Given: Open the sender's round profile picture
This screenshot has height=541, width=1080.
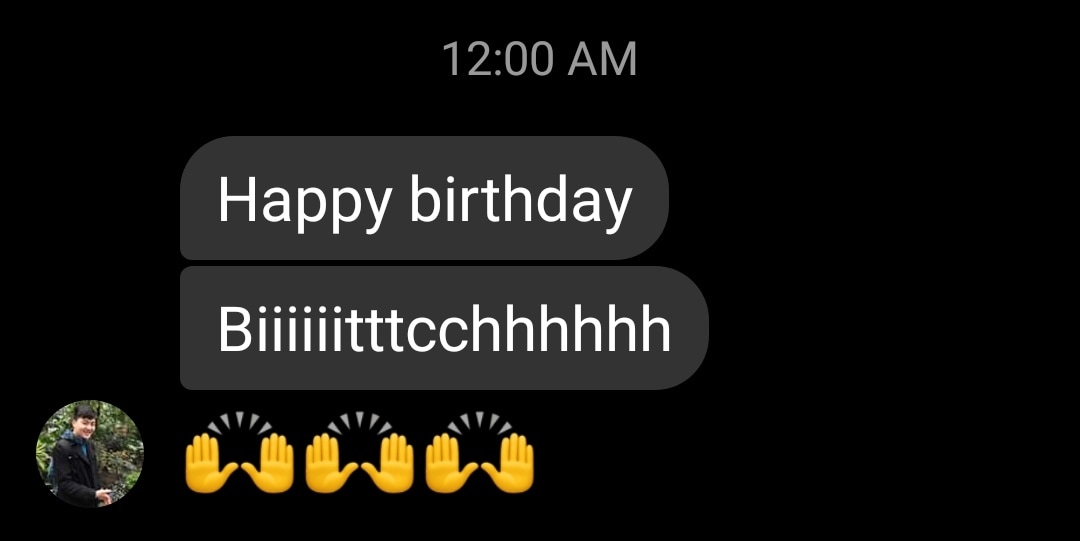Looking at the screenshot, I should coord(90,453).
